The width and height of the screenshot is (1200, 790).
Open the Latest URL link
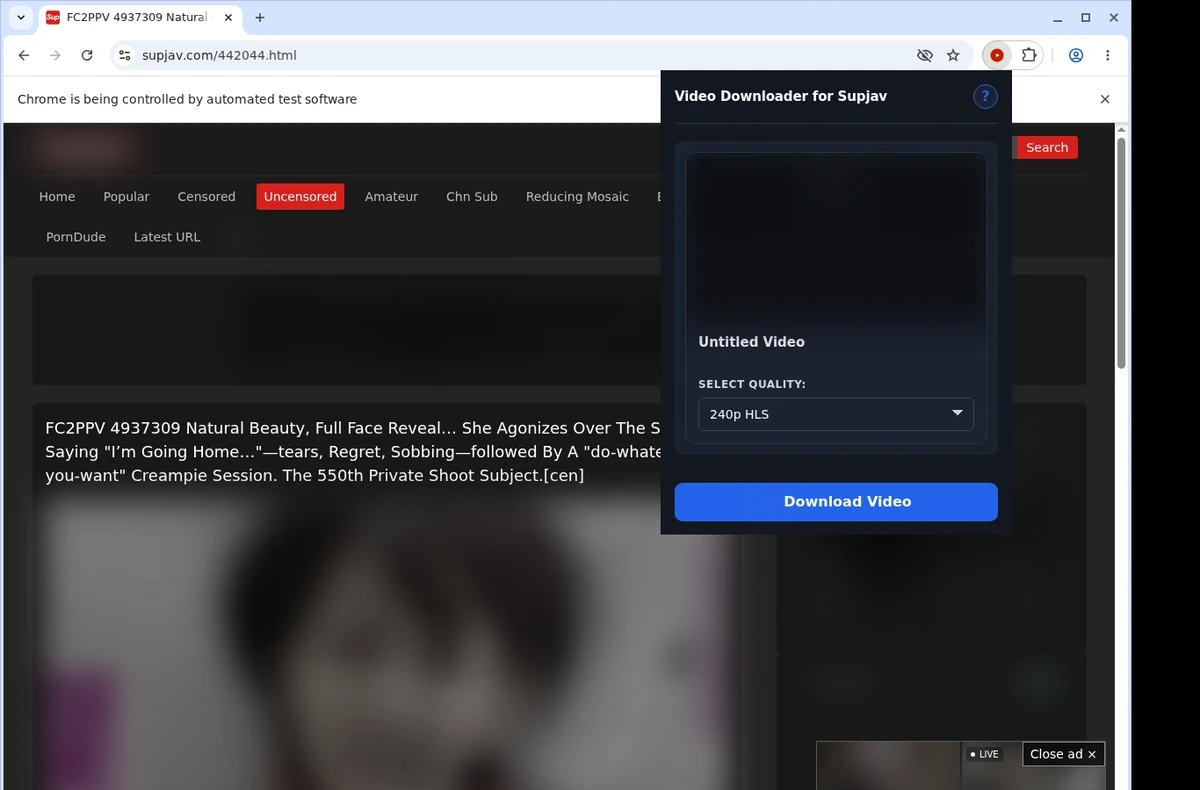pos(167,237)
